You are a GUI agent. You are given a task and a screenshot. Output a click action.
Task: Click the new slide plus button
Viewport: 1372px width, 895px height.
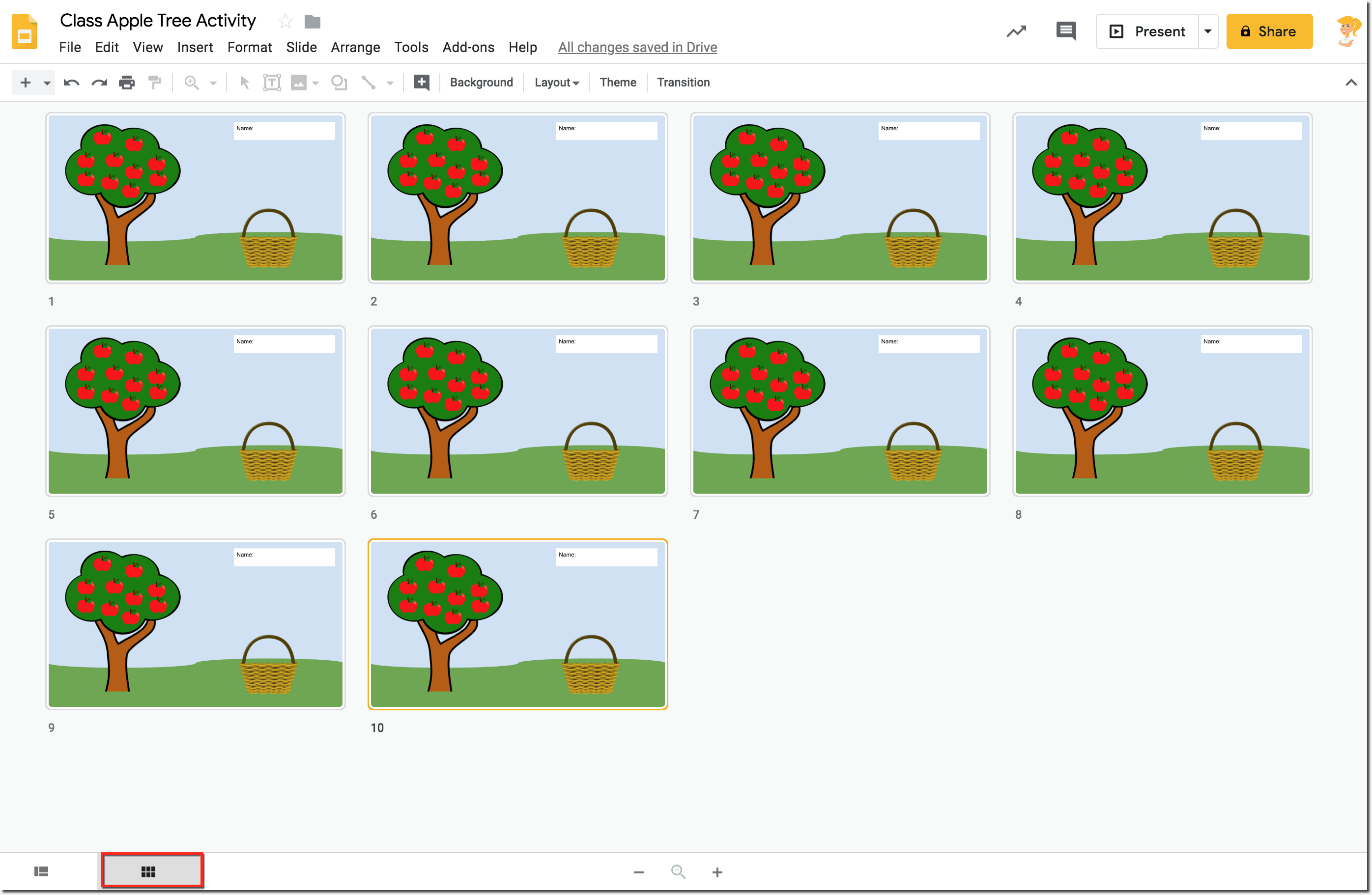[26, 83]
